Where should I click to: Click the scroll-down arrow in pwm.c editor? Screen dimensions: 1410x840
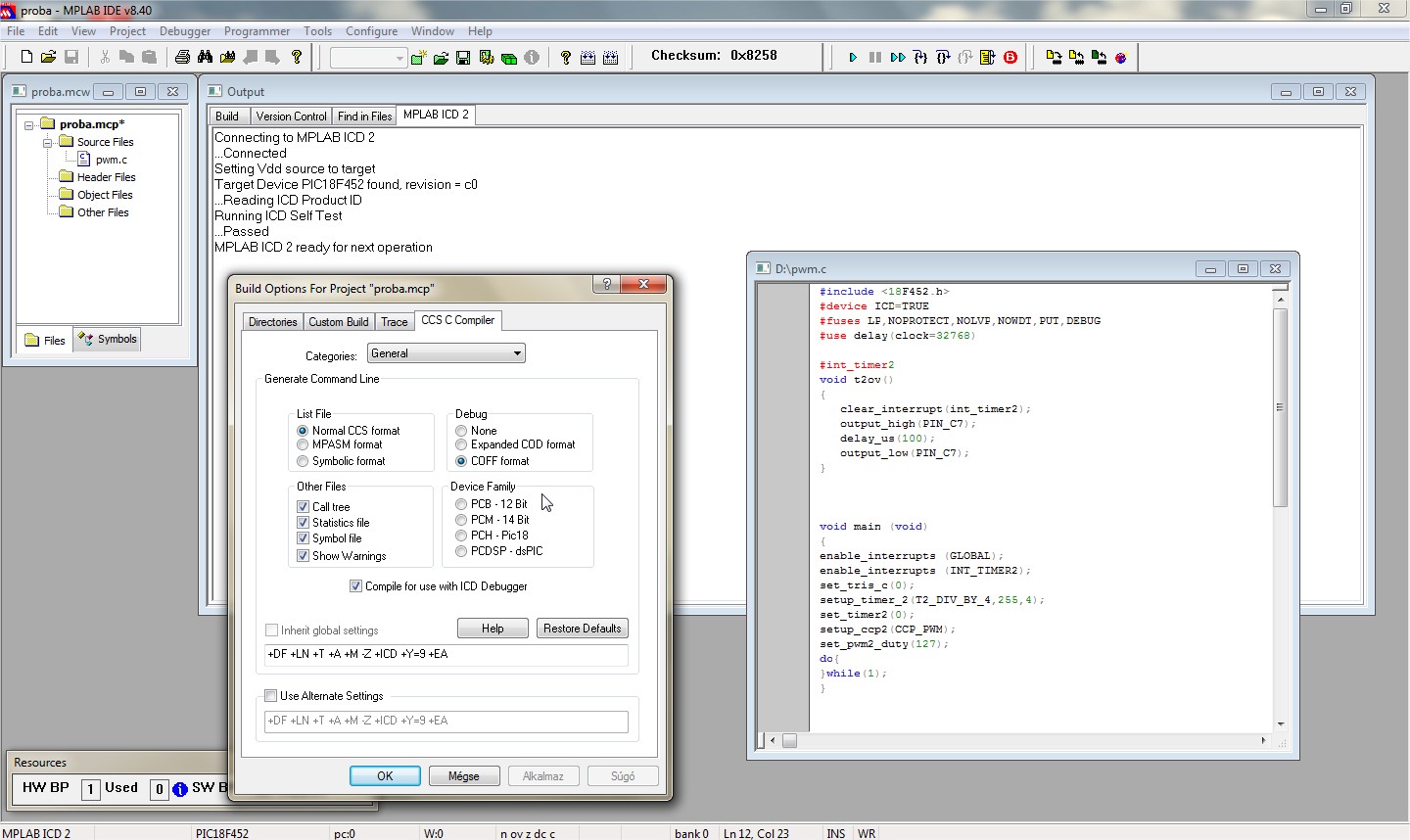1280,725
